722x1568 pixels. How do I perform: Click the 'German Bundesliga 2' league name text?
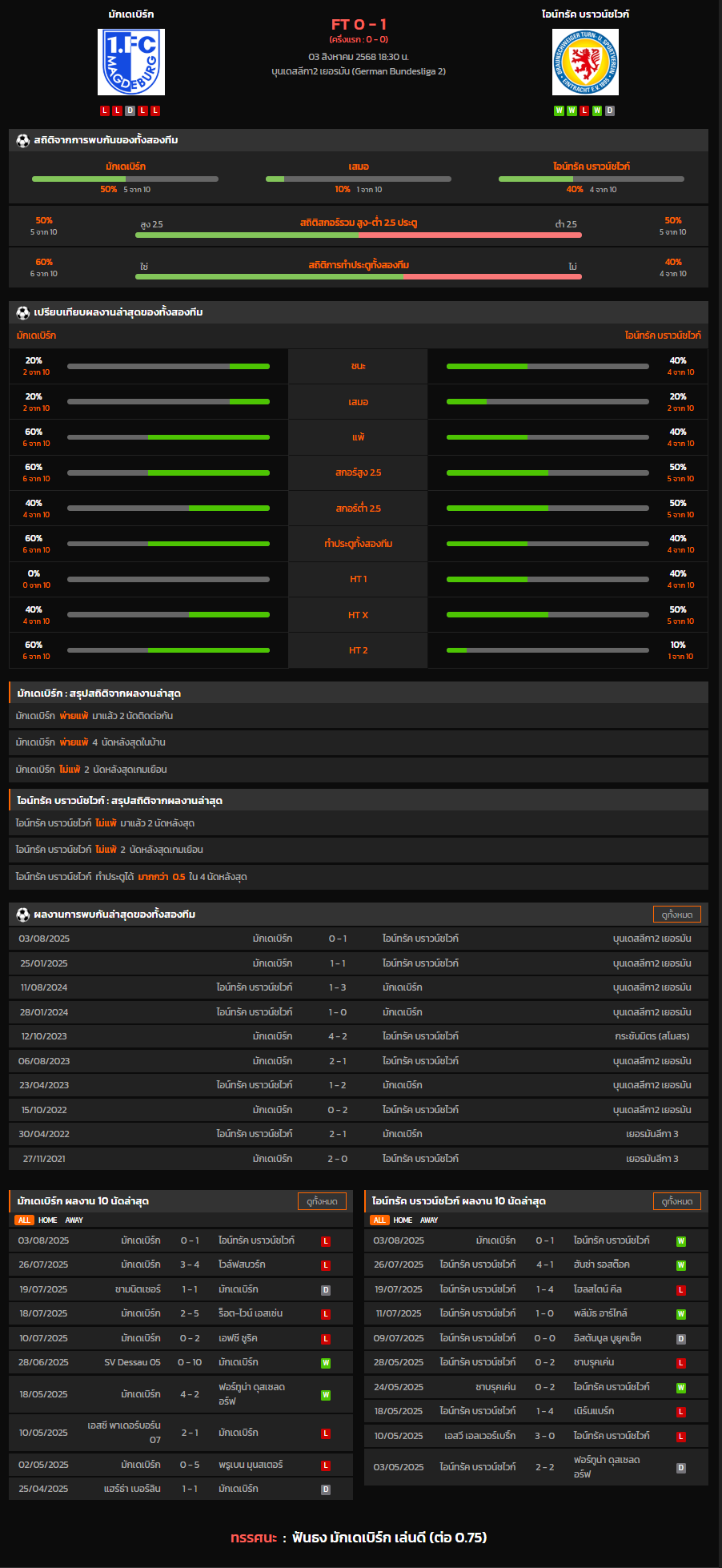pos(399,71)
